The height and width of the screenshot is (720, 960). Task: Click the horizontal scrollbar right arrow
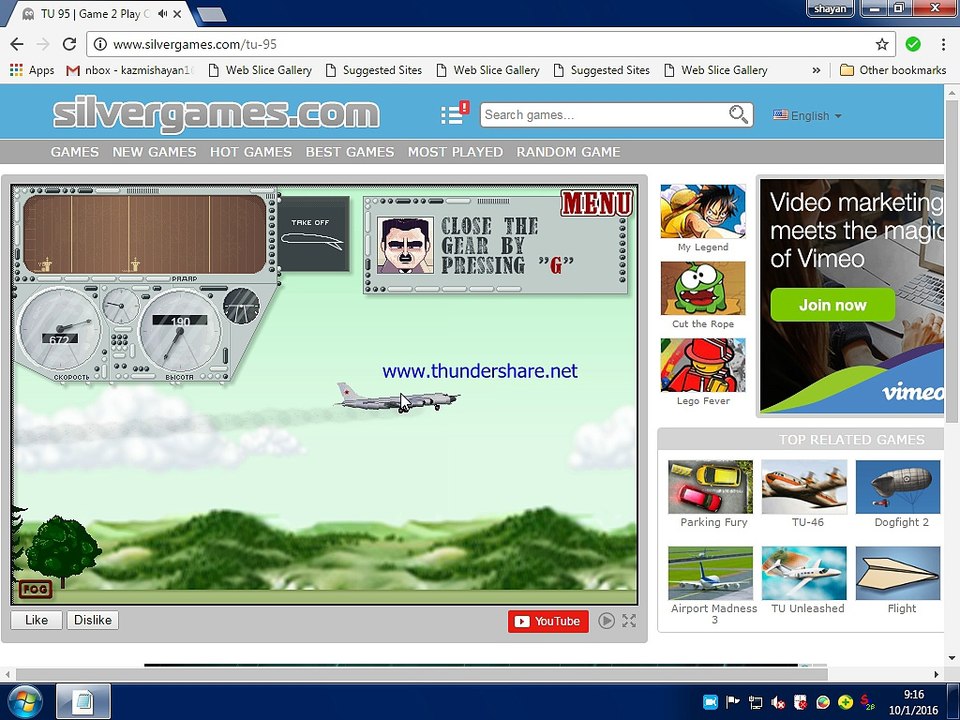[x=936, y=674]
